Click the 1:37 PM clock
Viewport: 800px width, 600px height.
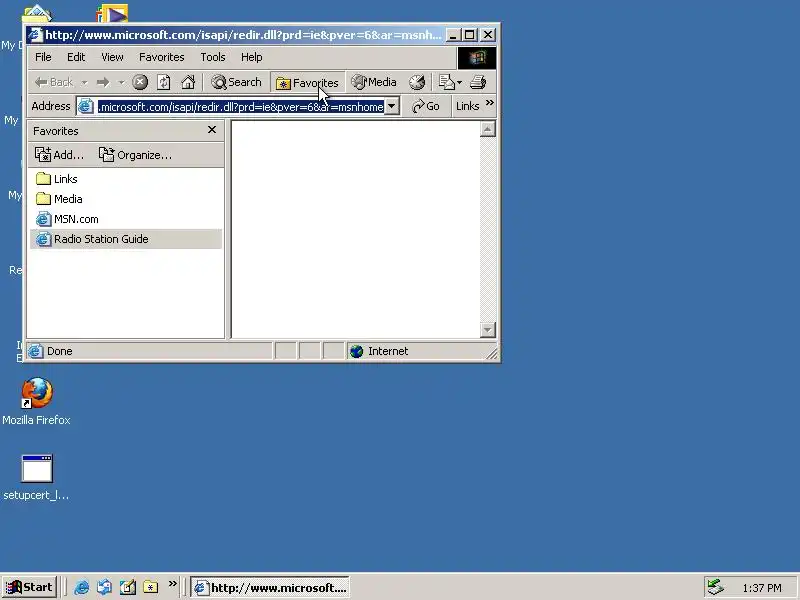coord(762,588)
